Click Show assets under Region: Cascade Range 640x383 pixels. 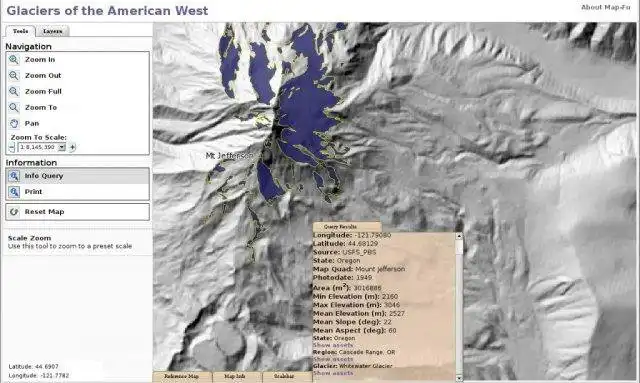pos(333,359)
